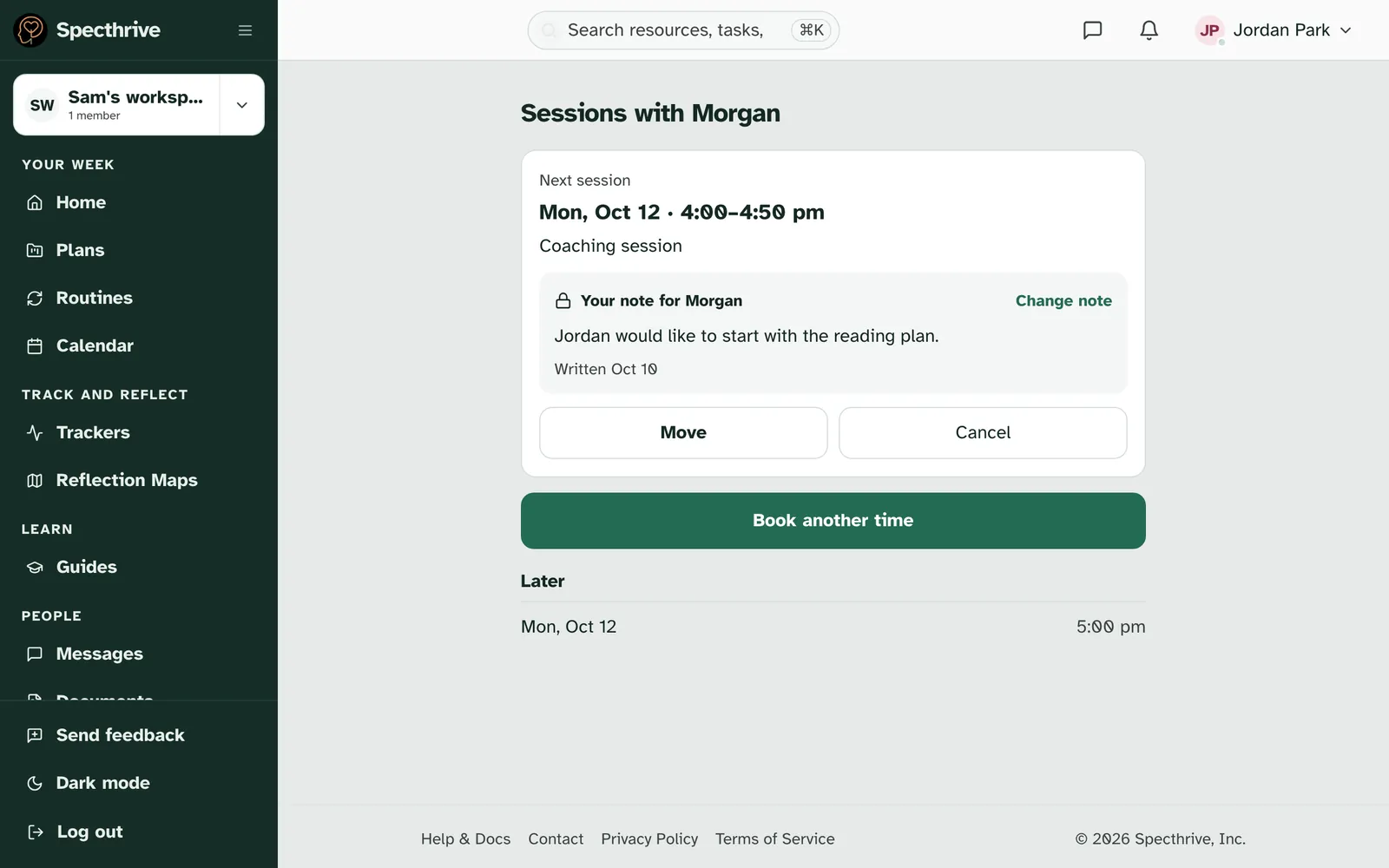Screen dimensions: 1389x868
Task: Click the Sam's workspace name card
Action: (117, 105)
